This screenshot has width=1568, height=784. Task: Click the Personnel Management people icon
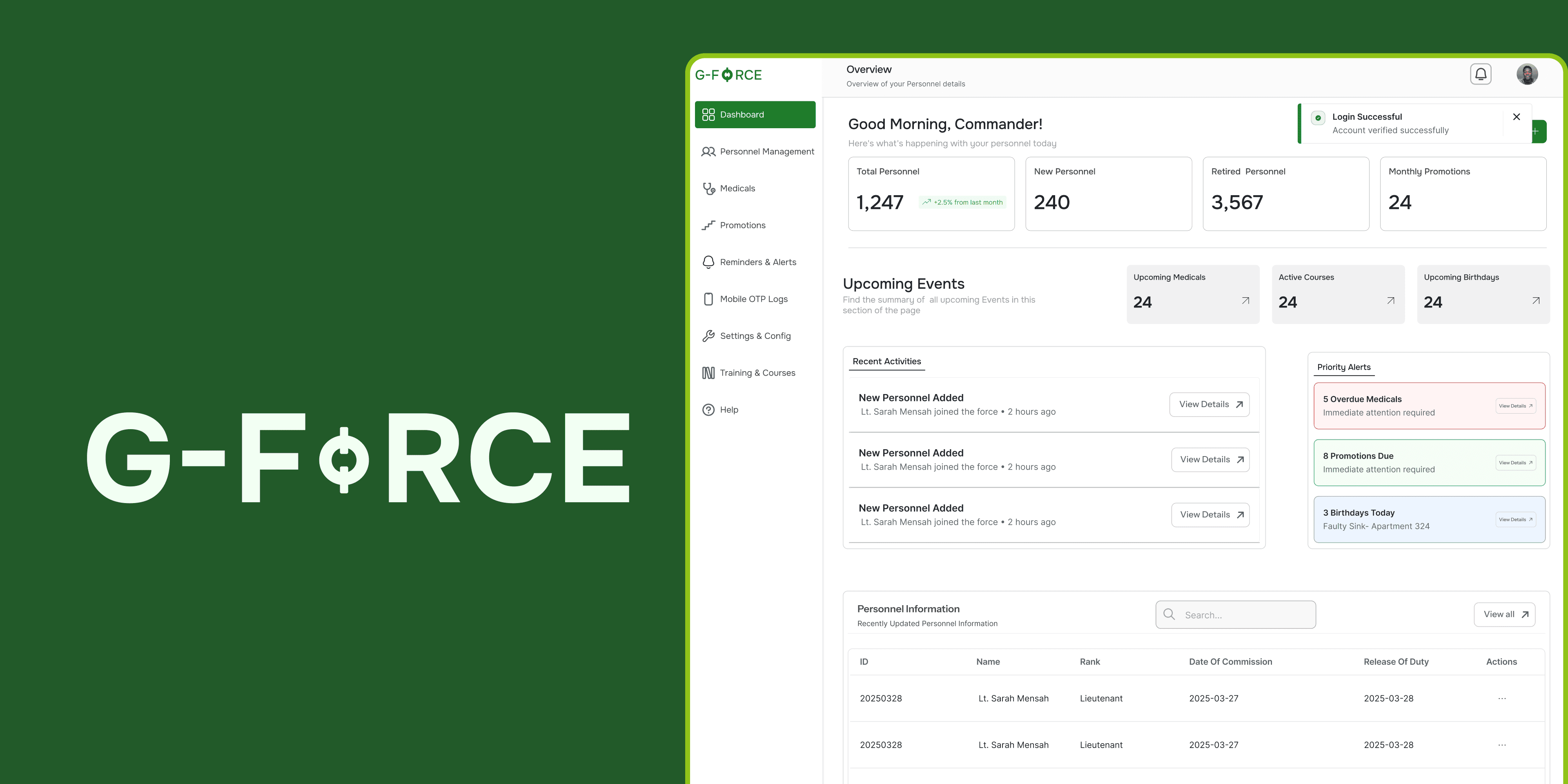pyautogui.click(x=708, y=151)
